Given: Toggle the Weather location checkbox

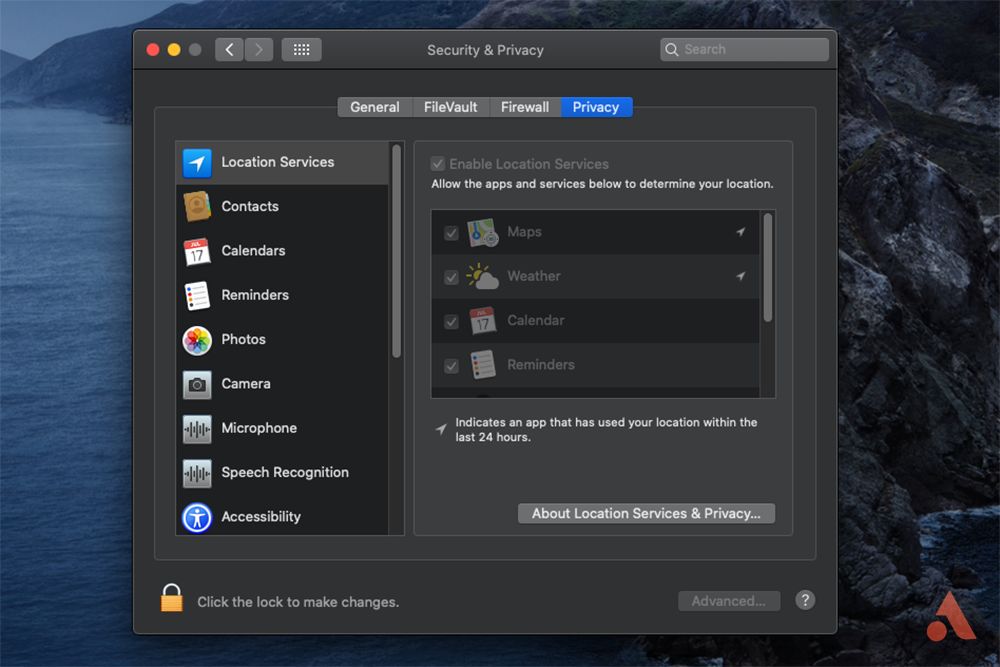Looking at the screenshot, I should click(x=451, y=277).
